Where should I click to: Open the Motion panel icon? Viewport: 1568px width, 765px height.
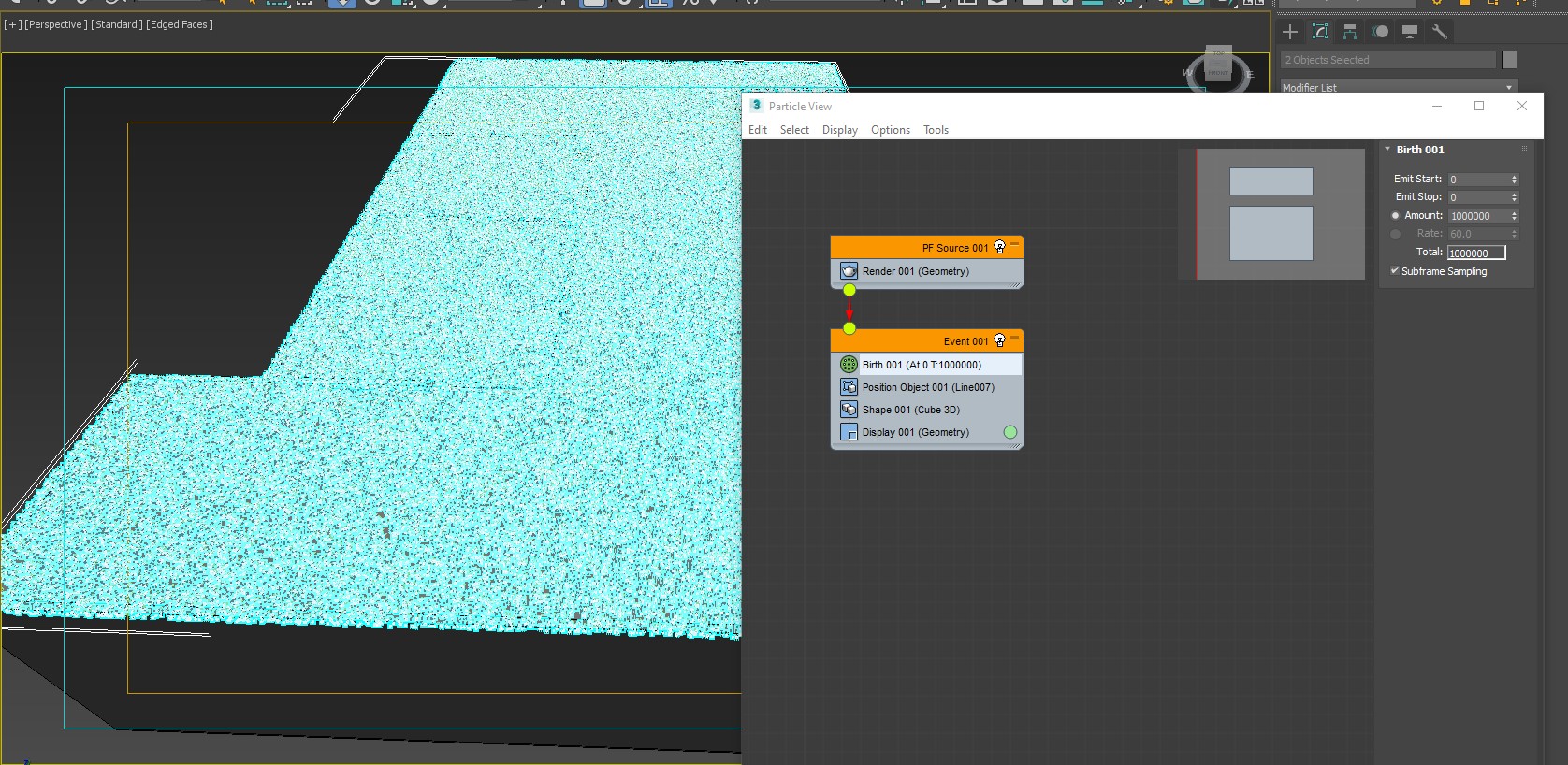[x=1380, y=32]
